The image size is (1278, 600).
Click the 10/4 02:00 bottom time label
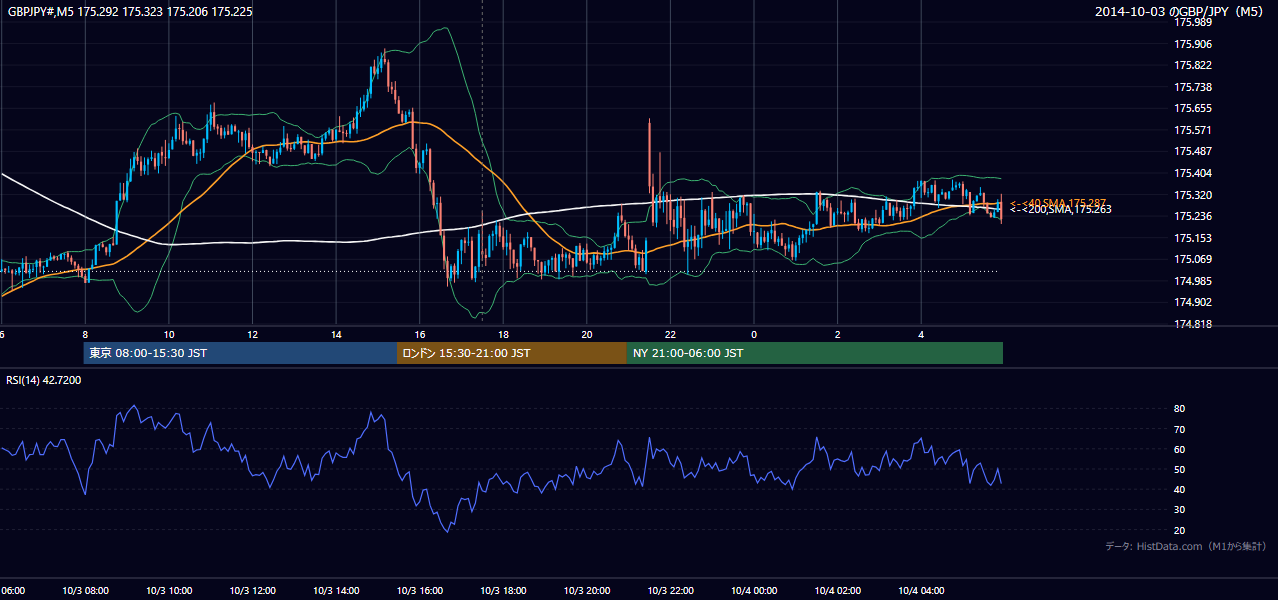(x=837, y=591)
